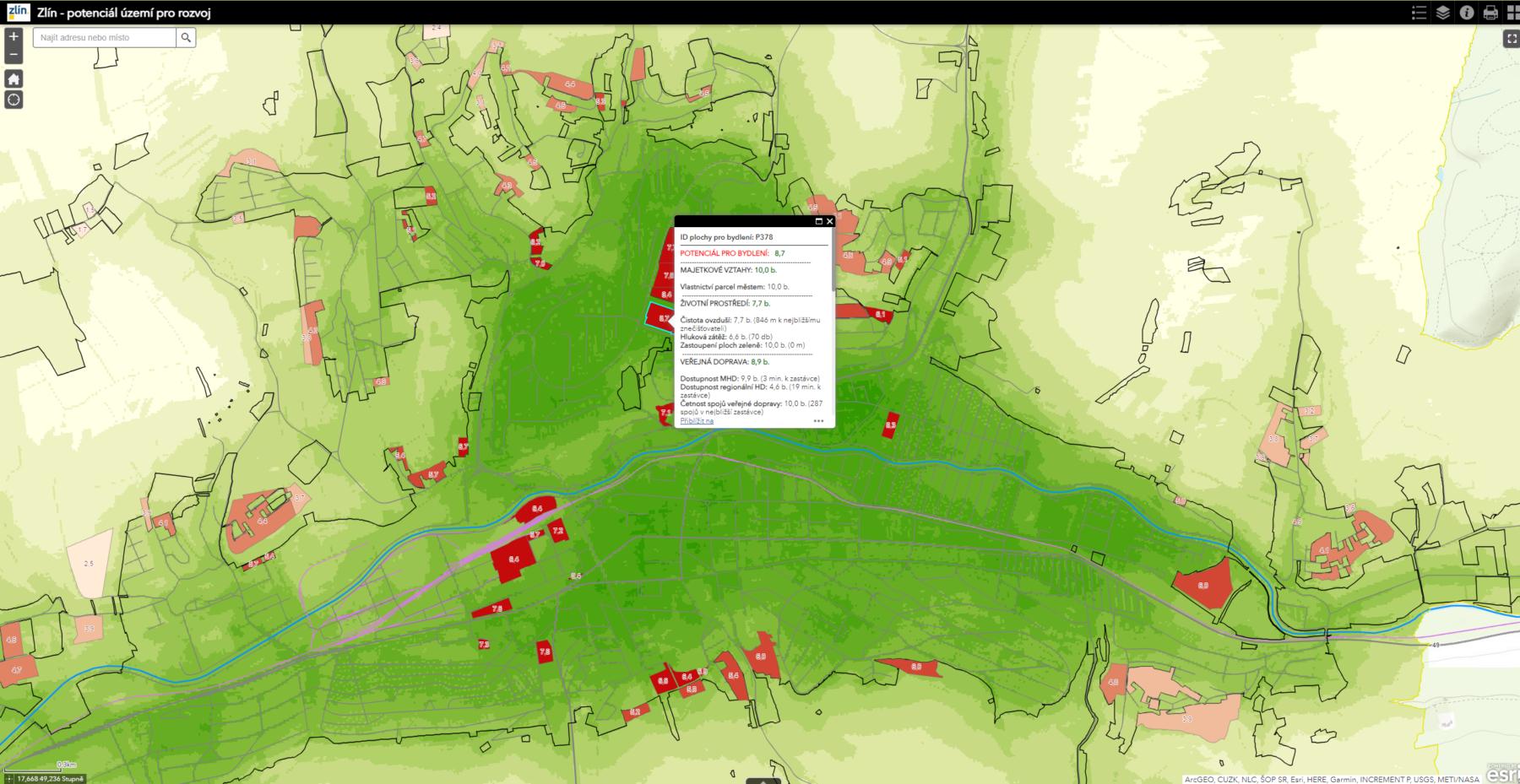The width and height of the screenshot is (1520, 784).
Task: Focus the address search field
Action: click(x=105, y=38)
